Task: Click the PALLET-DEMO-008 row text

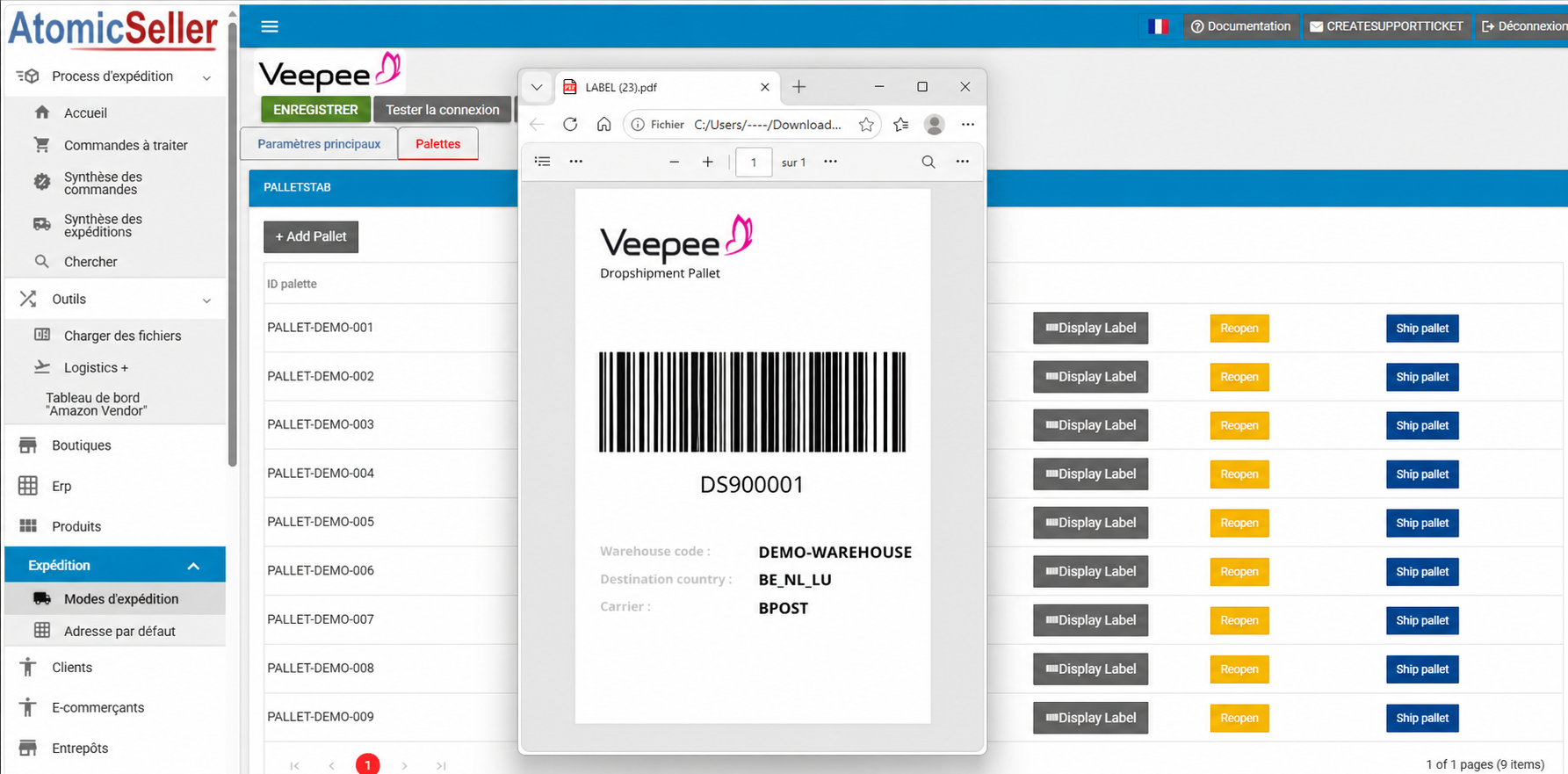Action: click(321, 669)
